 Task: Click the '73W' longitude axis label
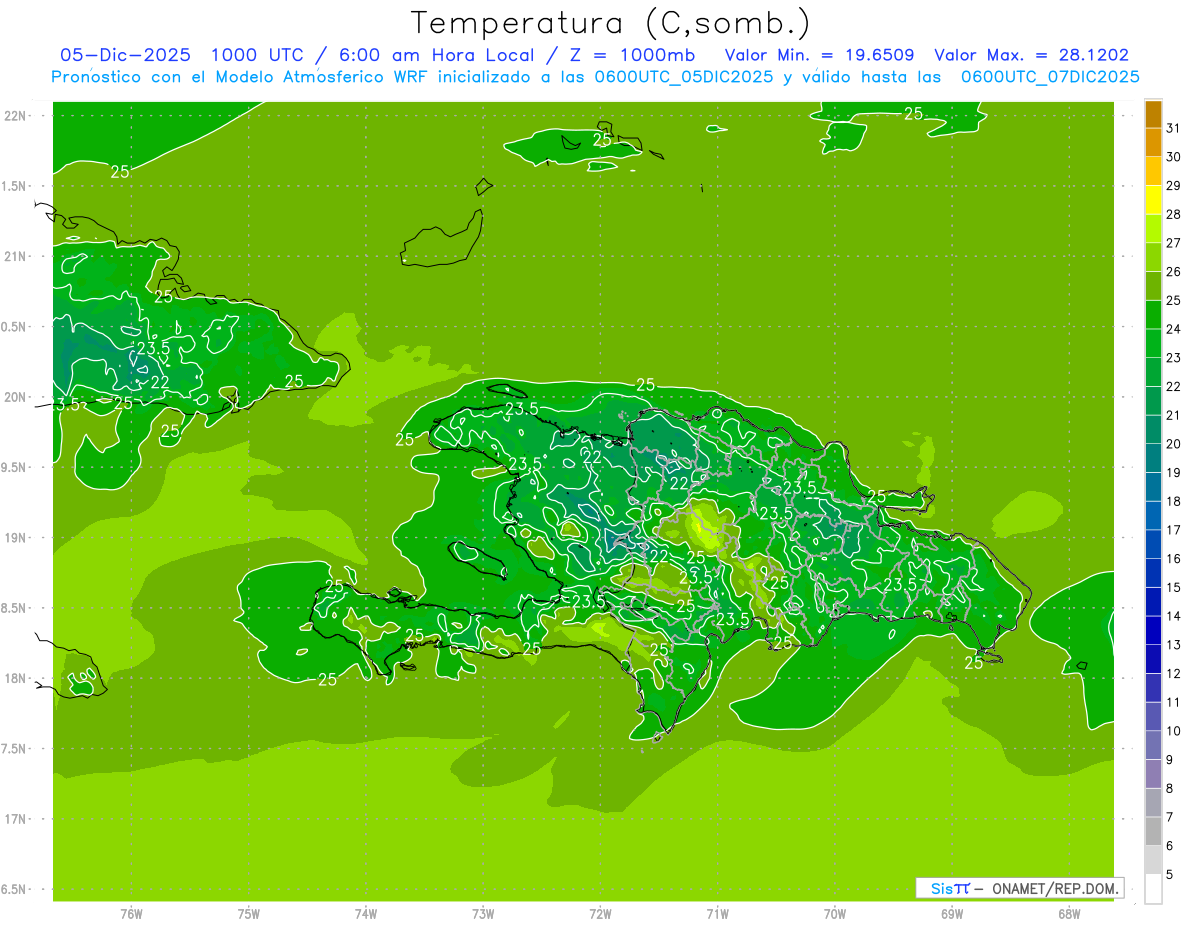pos(483,913)
